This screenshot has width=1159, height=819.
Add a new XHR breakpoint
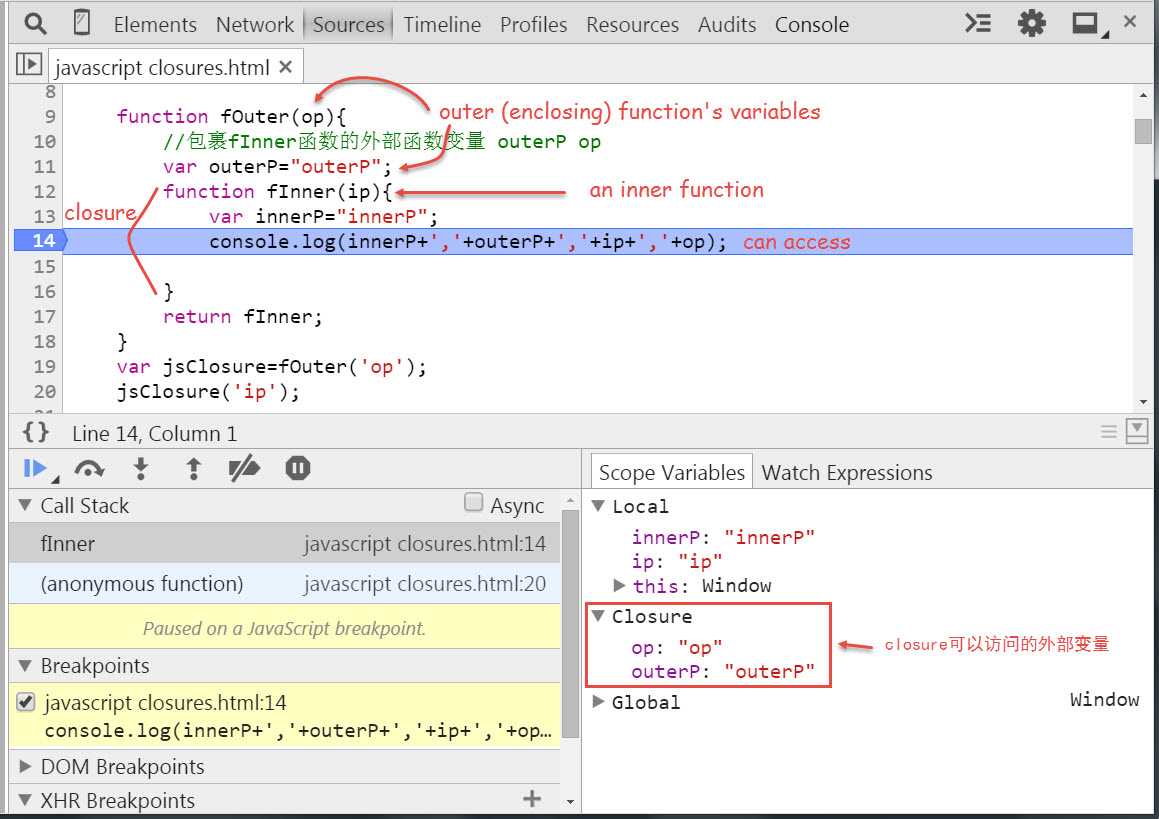[x=531, y=798]
